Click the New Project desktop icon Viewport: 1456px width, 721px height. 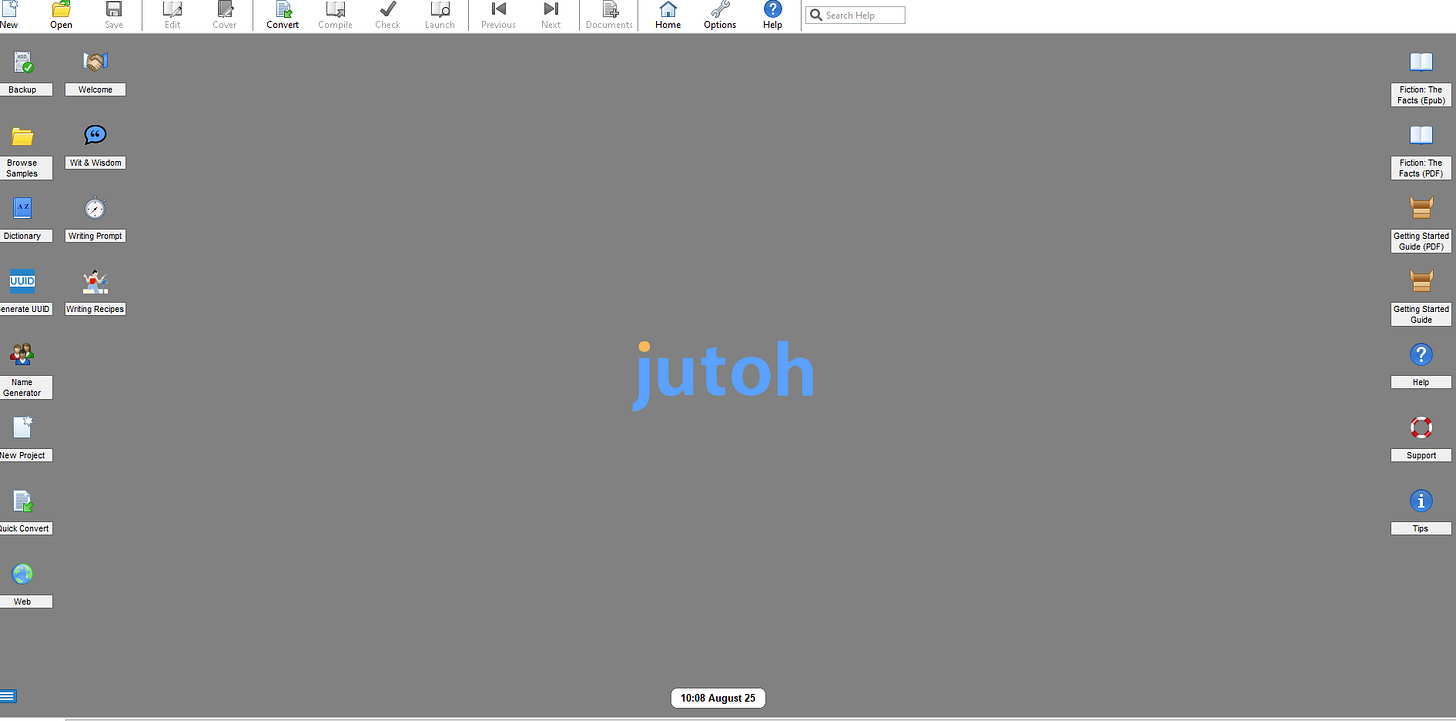pos(22,428)
